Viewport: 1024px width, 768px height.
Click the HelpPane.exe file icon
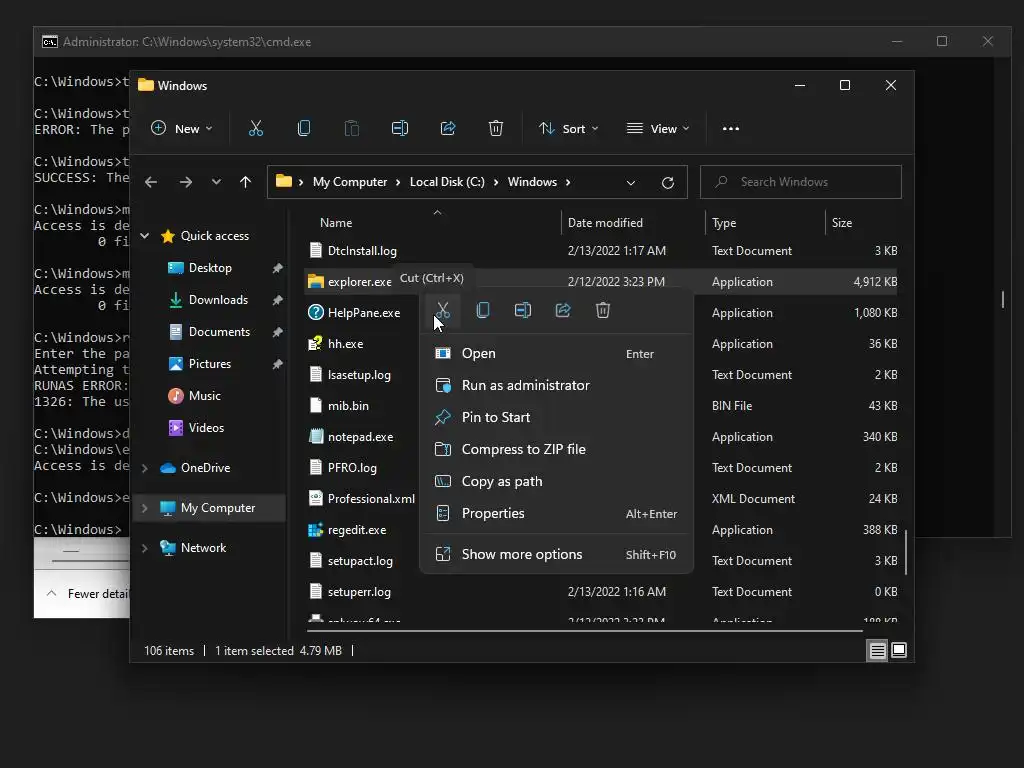(x=316, y=313)
